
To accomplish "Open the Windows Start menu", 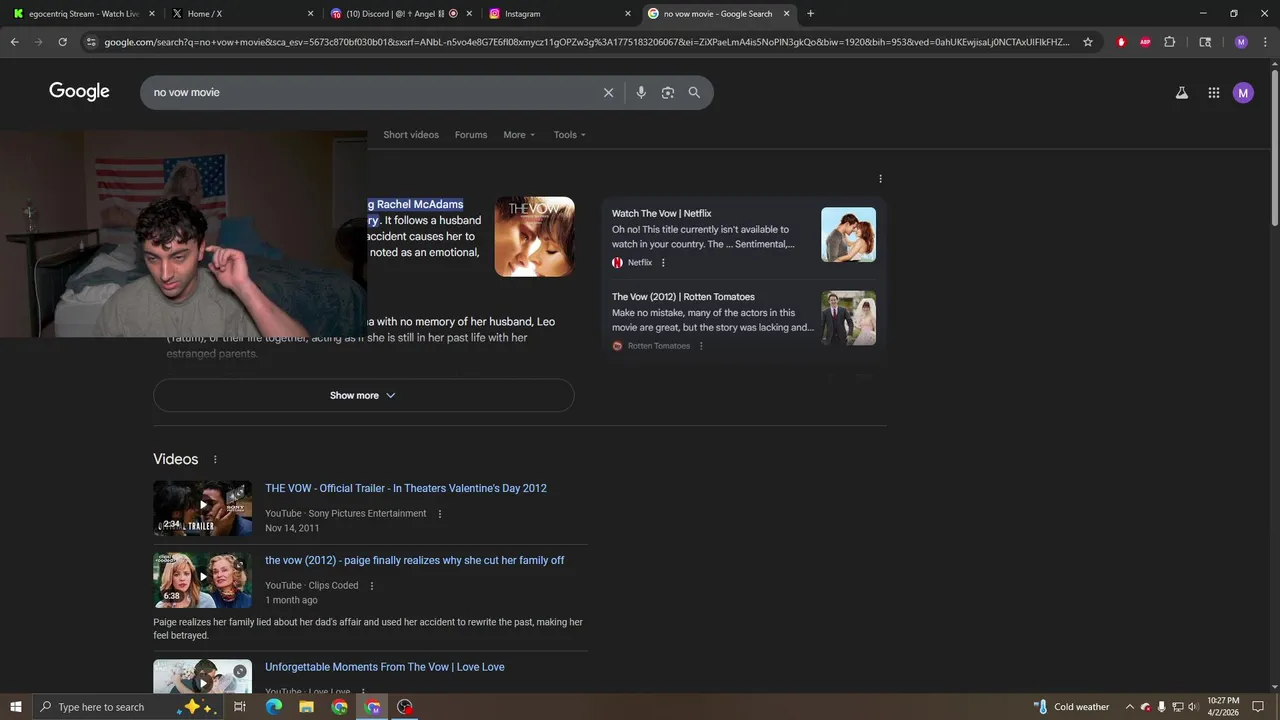I will 15,707.
